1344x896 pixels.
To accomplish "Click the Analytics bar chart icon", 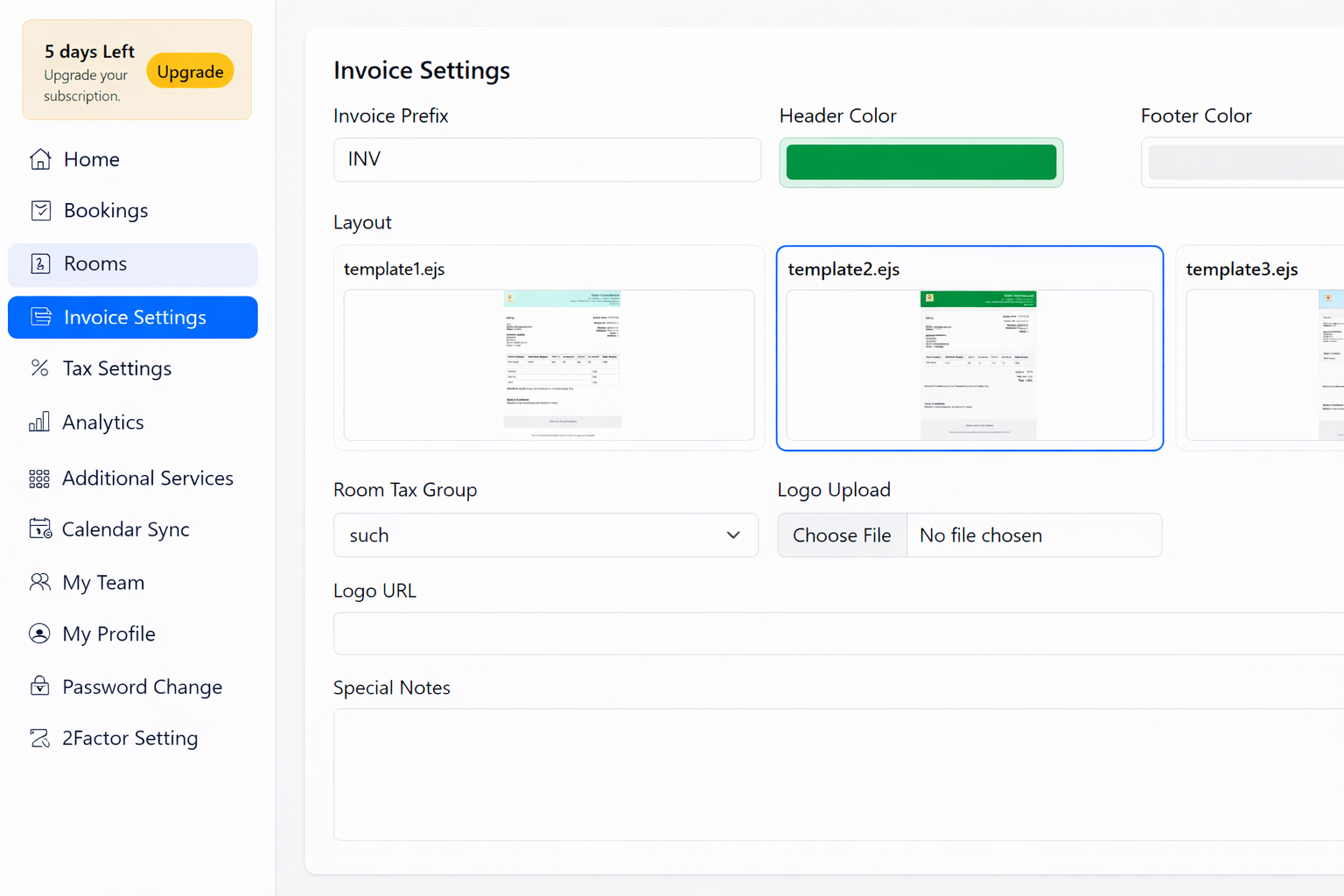I will (39, 422).
